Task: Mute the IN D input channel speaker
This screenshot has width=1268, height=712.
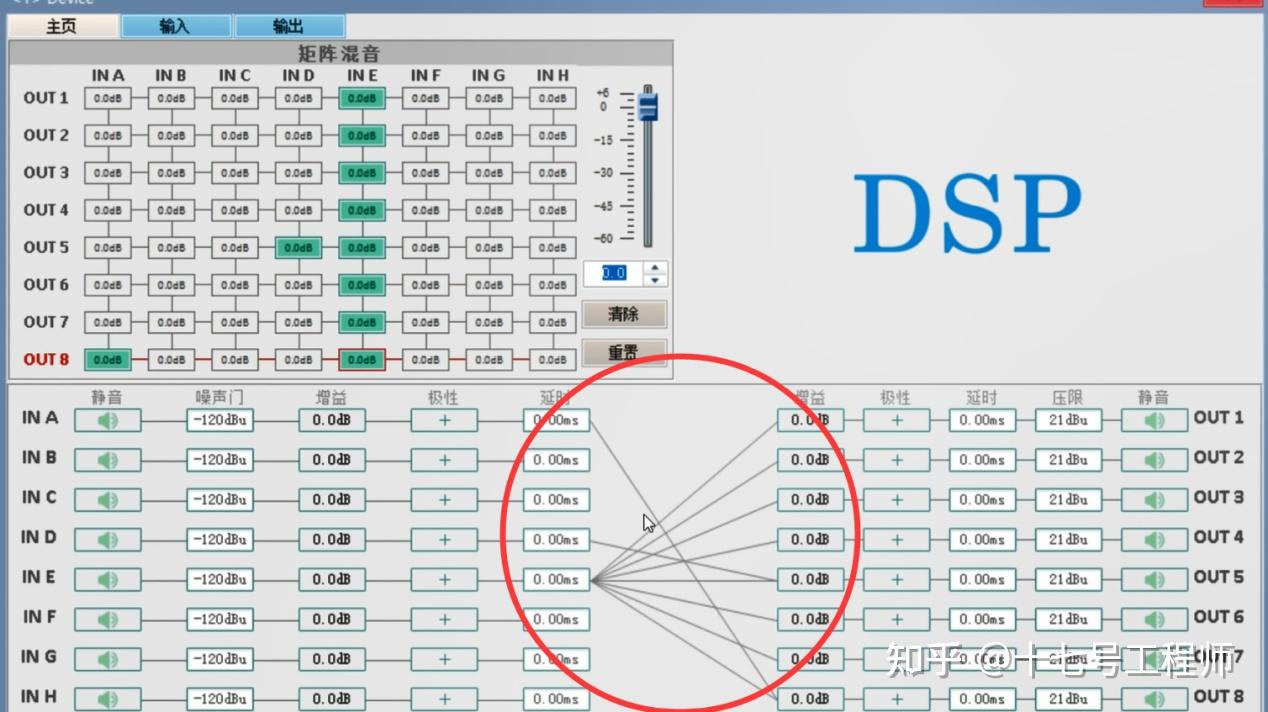Action: 108,539
